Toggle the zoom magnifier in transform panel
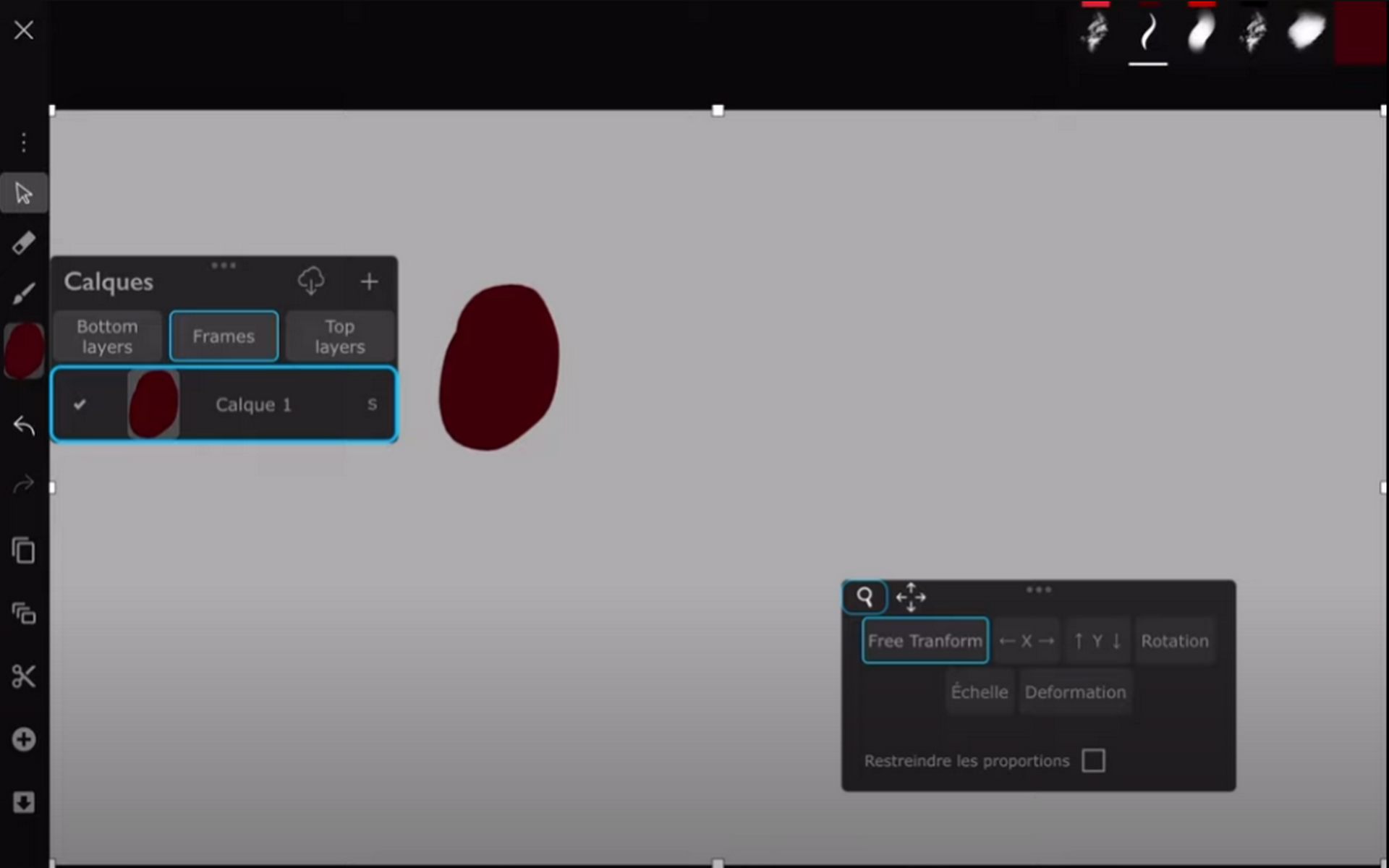Viewport: 1389px width, 868px height. 865,597
